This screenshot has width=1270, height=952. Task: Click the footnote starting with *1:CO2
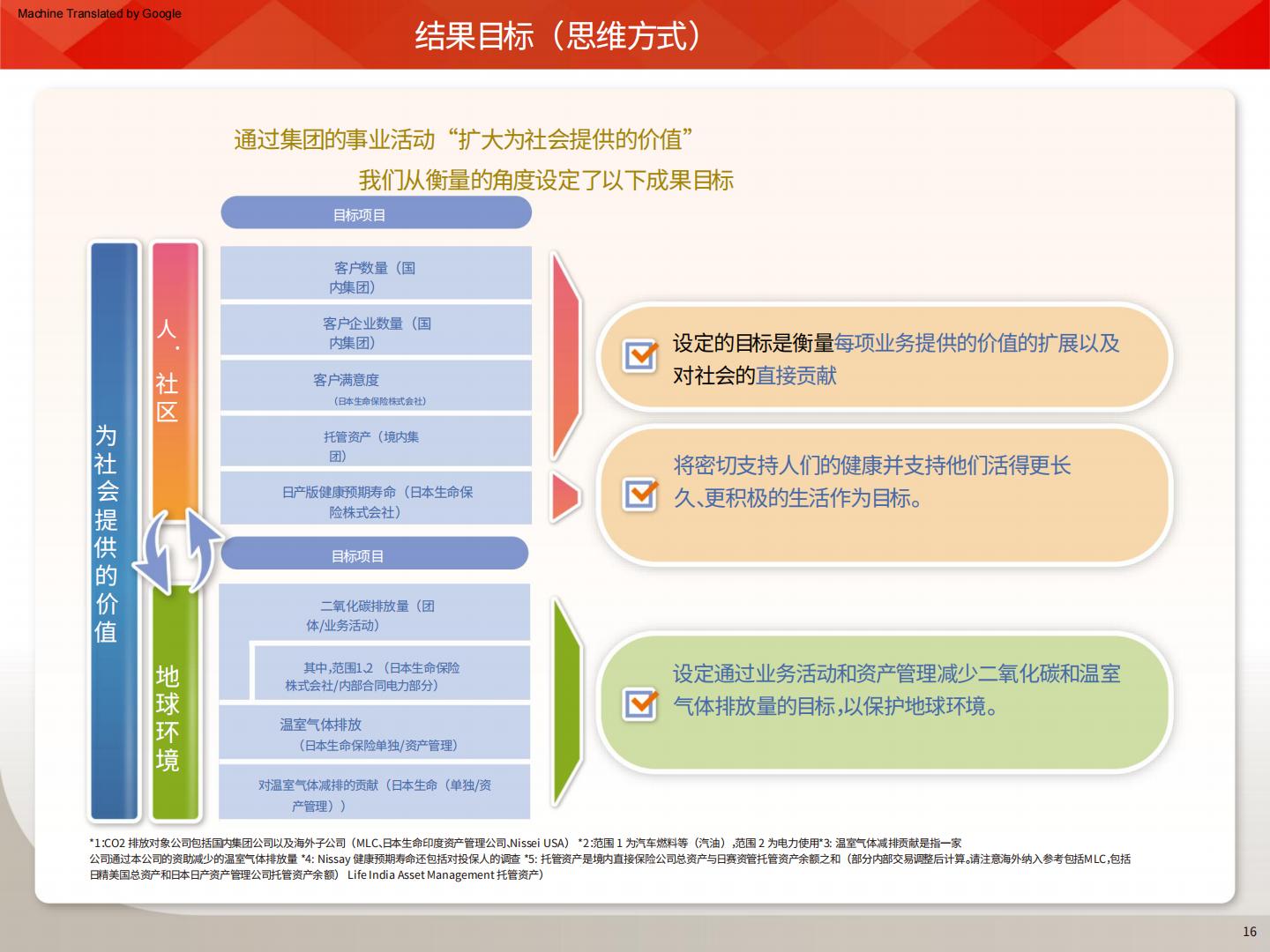(526, 843)
